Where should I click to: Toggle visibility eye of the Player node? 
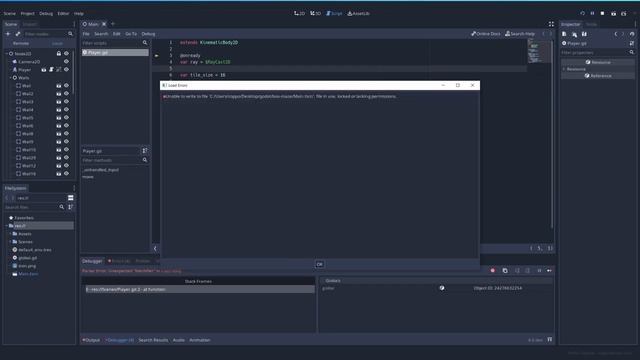pyautogui.click(x=67, y=70)
